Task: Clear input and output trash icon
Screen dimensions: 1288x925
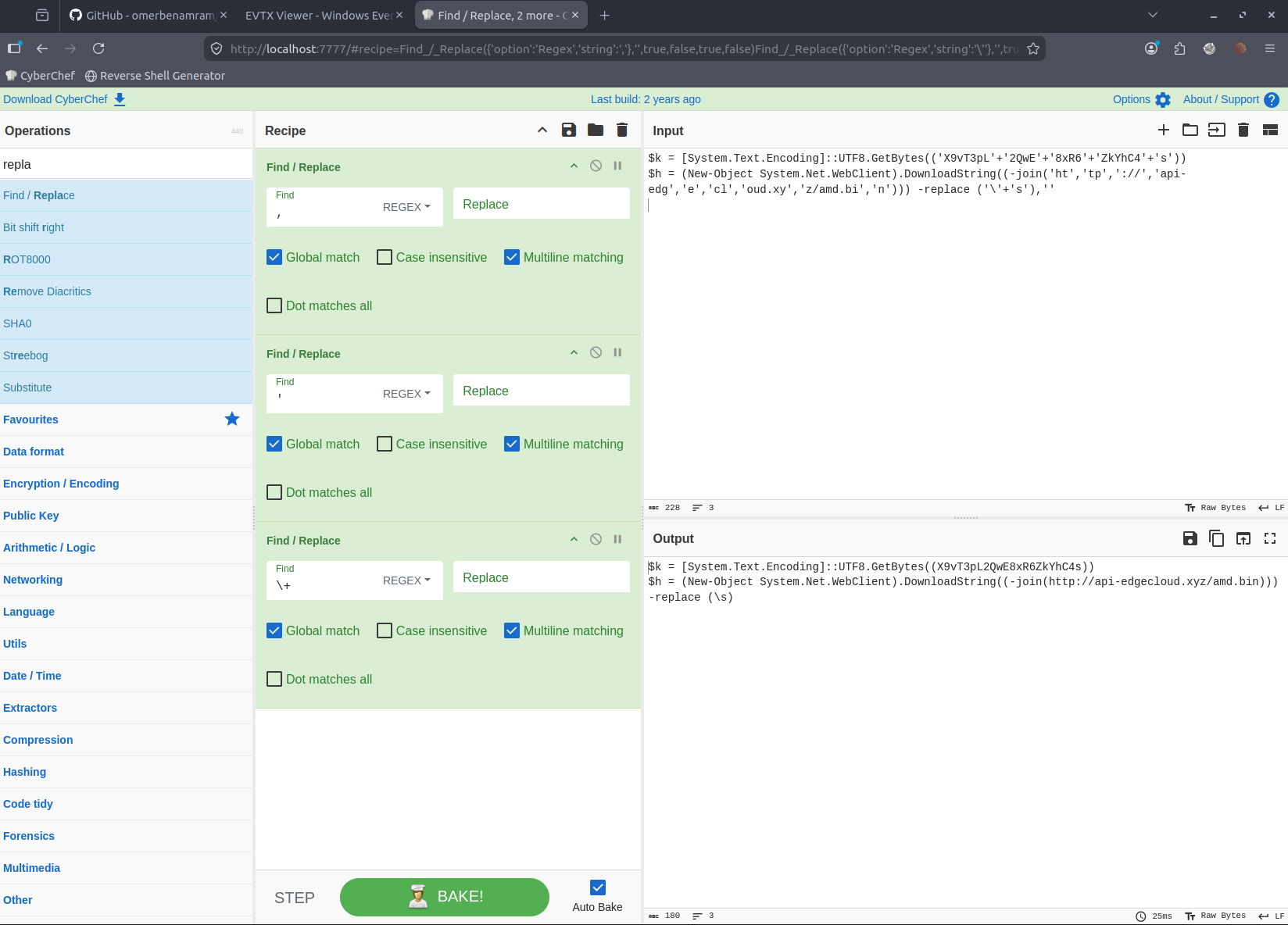Action: coord(1243,130)
